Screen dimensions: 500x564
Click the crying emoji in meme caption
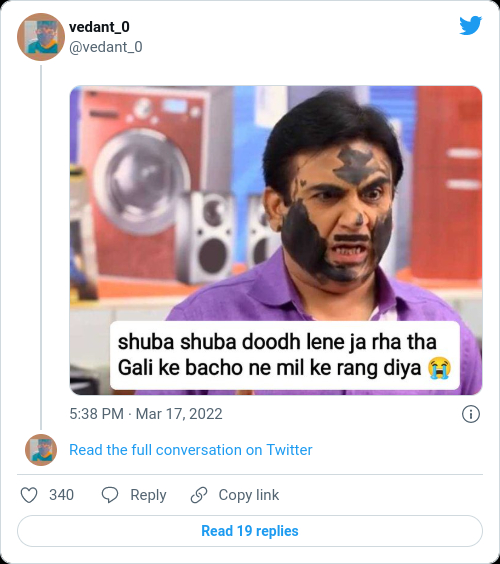coord(439,368)
